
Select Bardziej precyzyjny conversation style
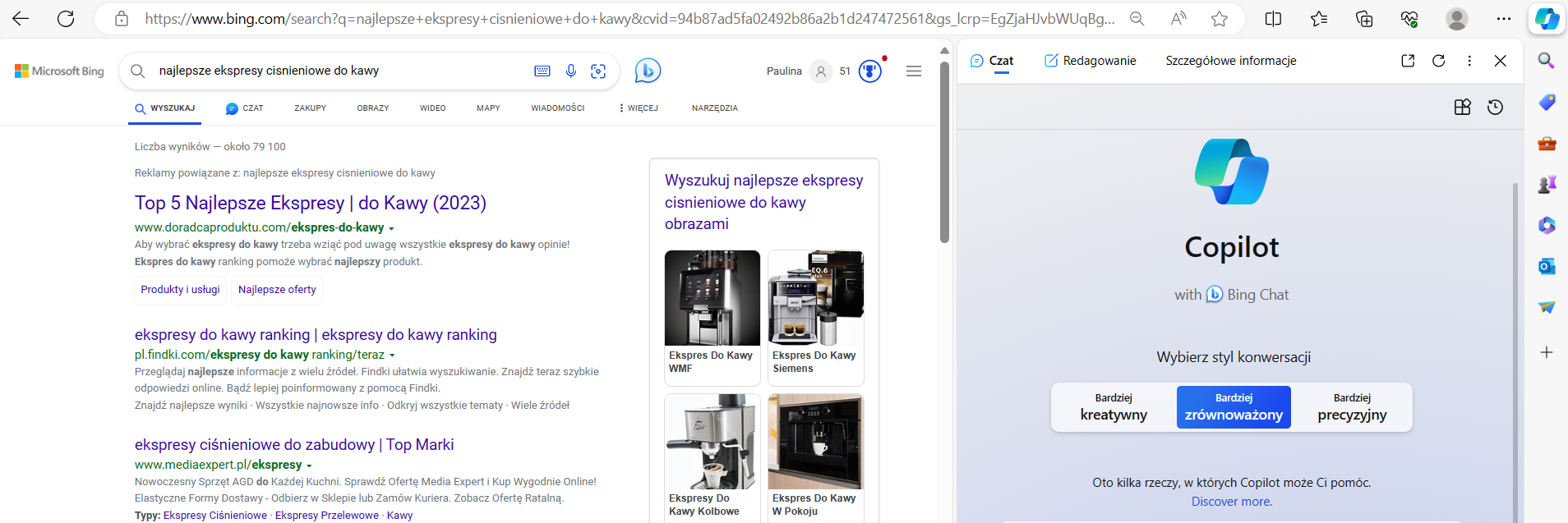click(1352, 407)
